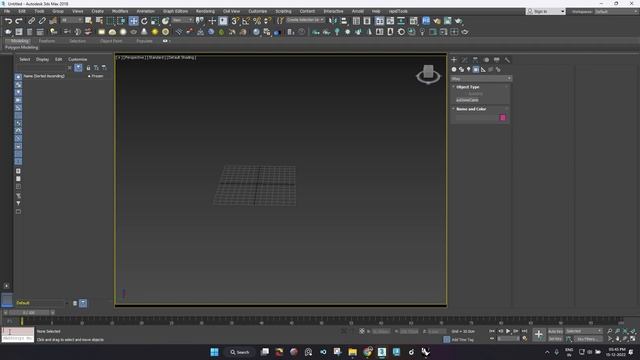Open the object subcategory dropdown in Create panel
Viewport: 640px width, 360px height.
tap(481, 79)
